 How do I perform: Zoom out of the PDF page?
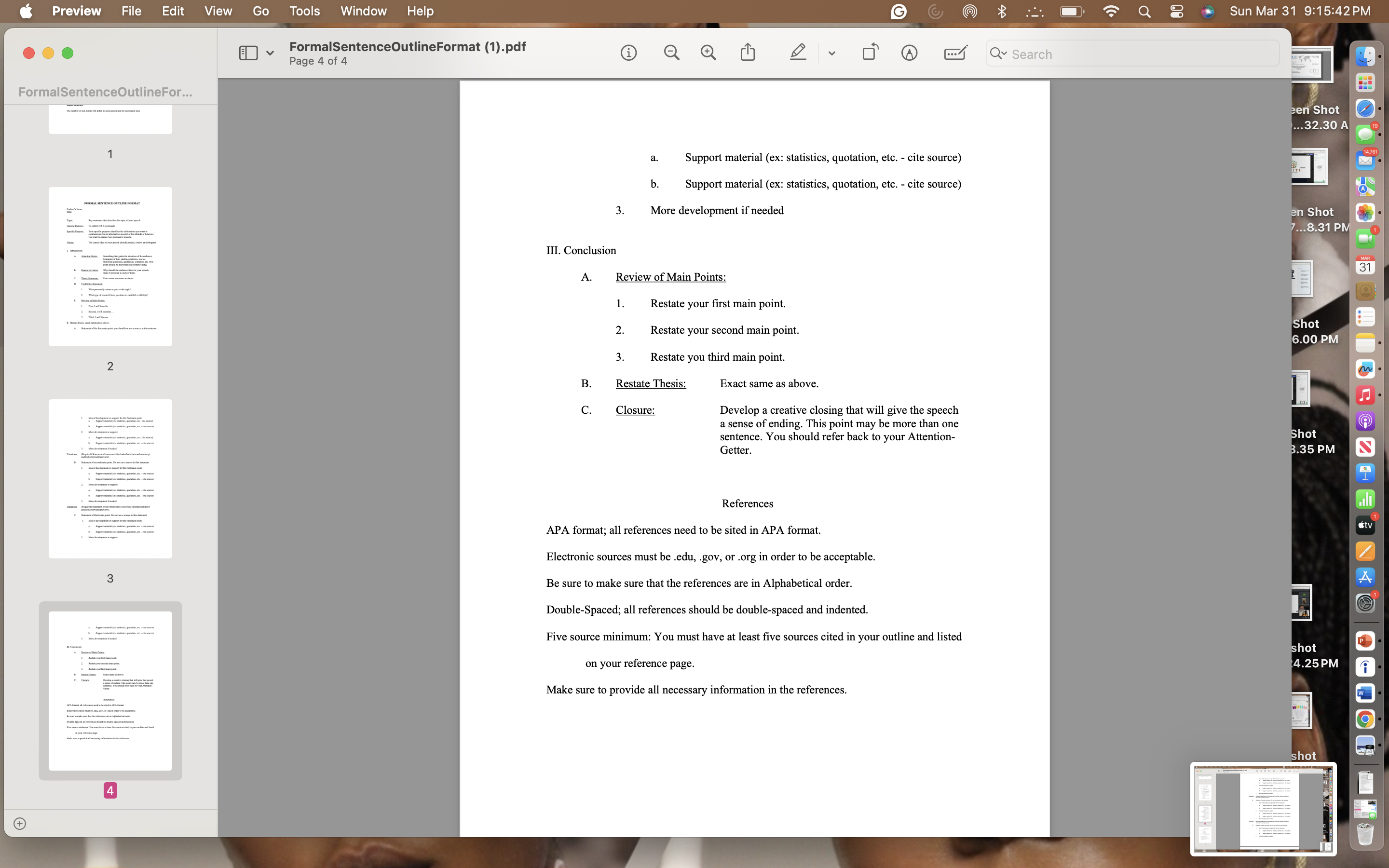point(672,53)
